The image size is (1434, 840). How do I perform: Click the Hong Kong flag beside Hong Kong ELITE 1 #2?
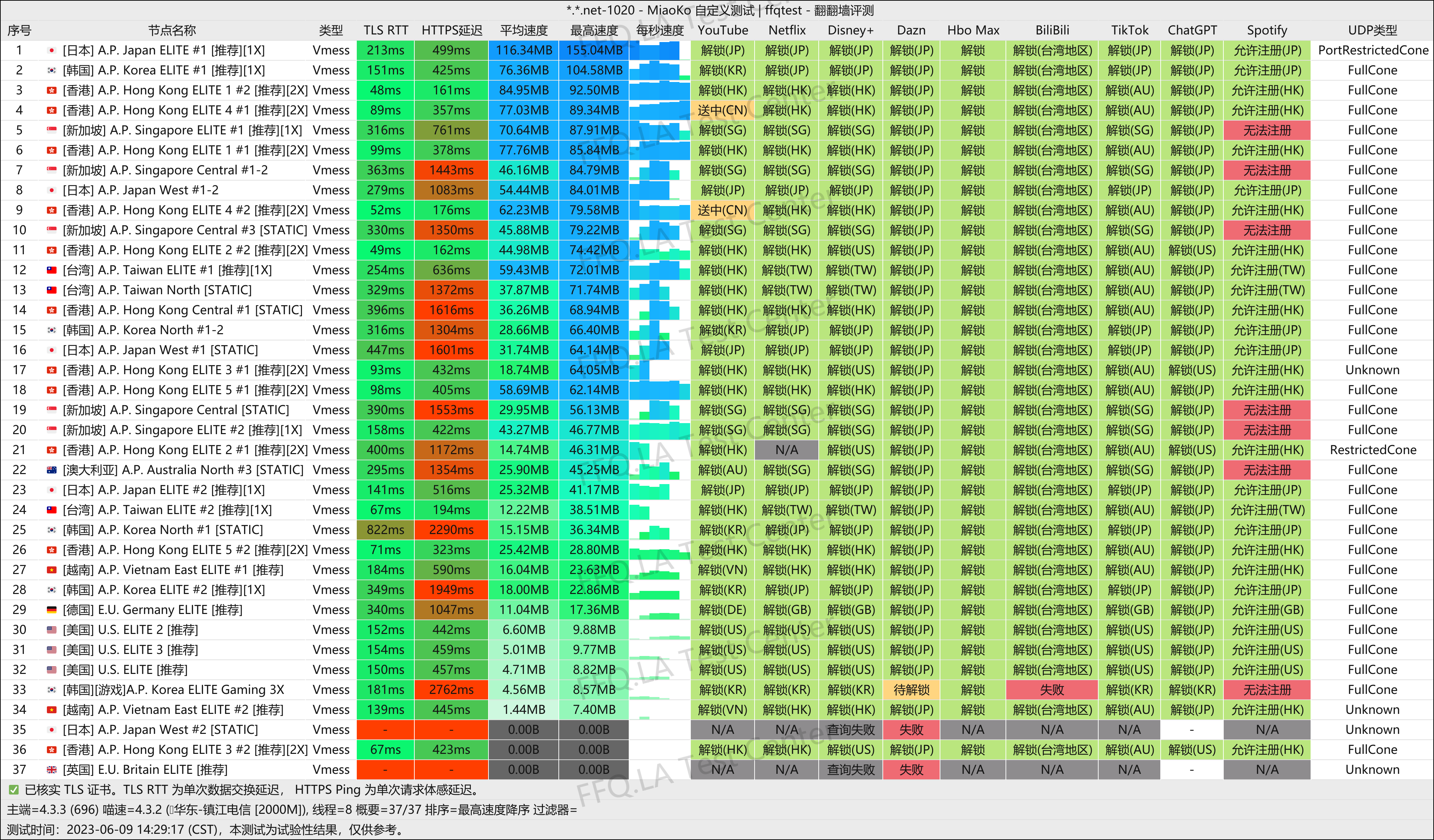click(52, 90)
